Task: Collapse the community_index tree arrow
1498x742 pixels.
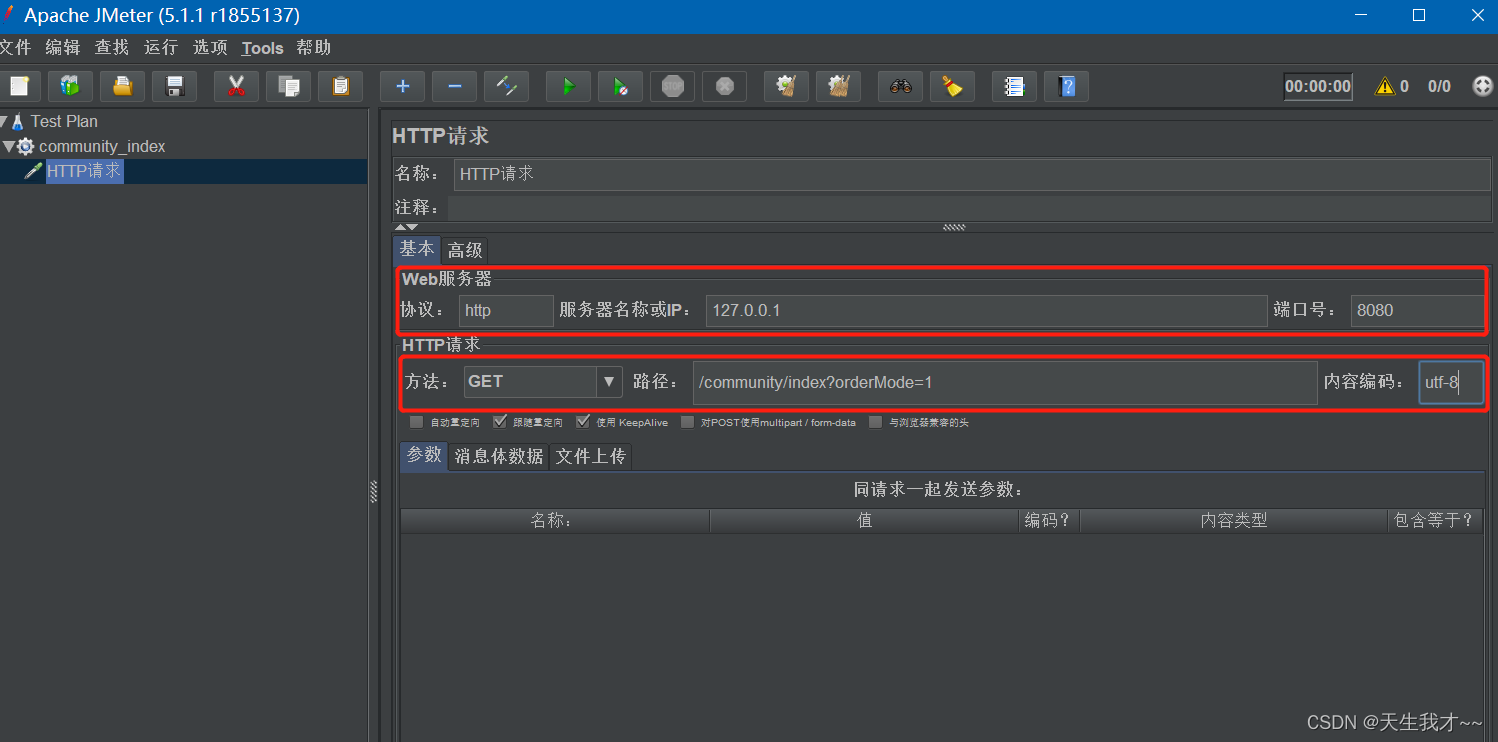Action: point(9,146)
